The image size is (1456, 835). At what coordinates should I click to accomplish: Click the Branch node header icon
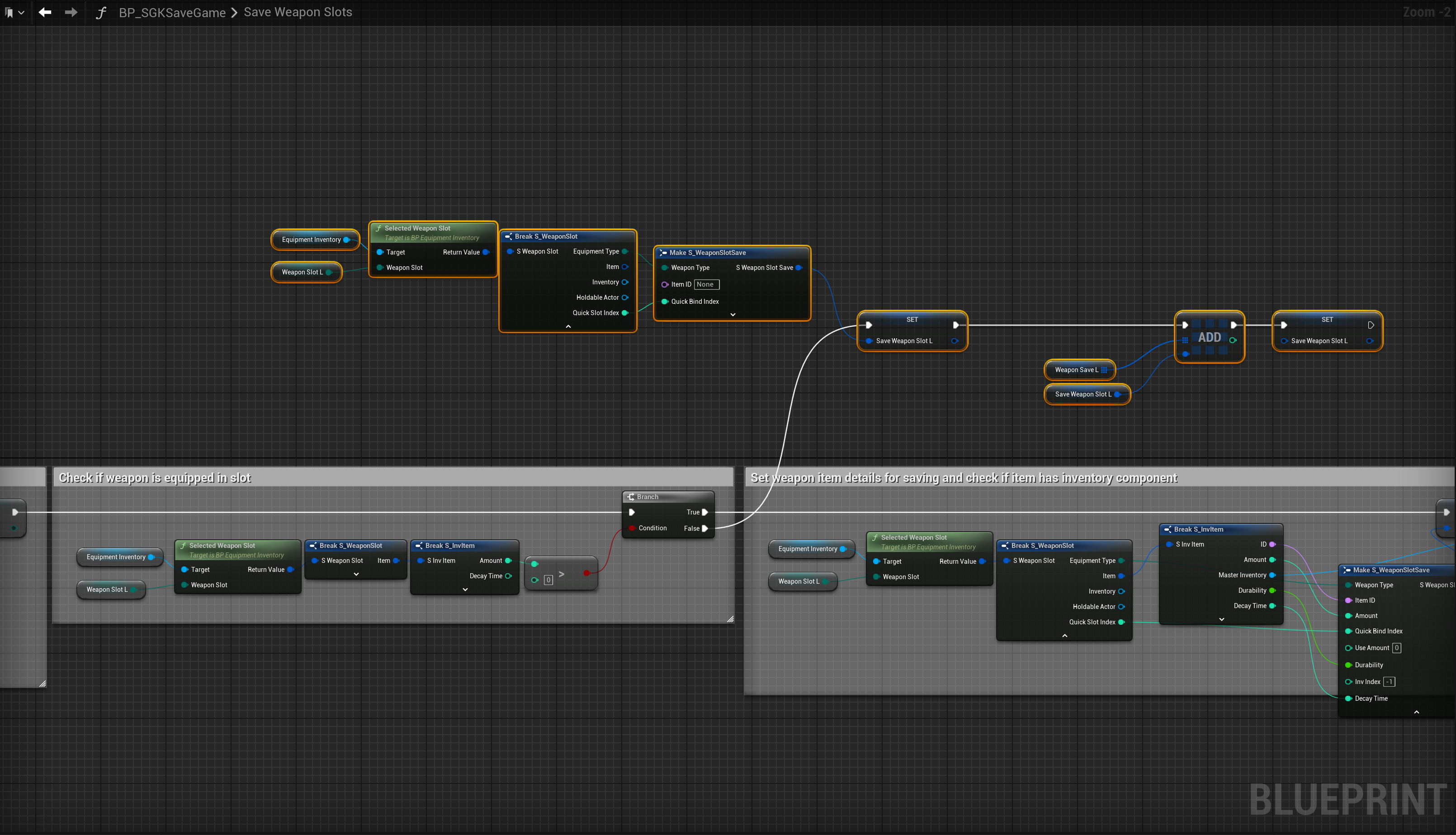[631, 497]
